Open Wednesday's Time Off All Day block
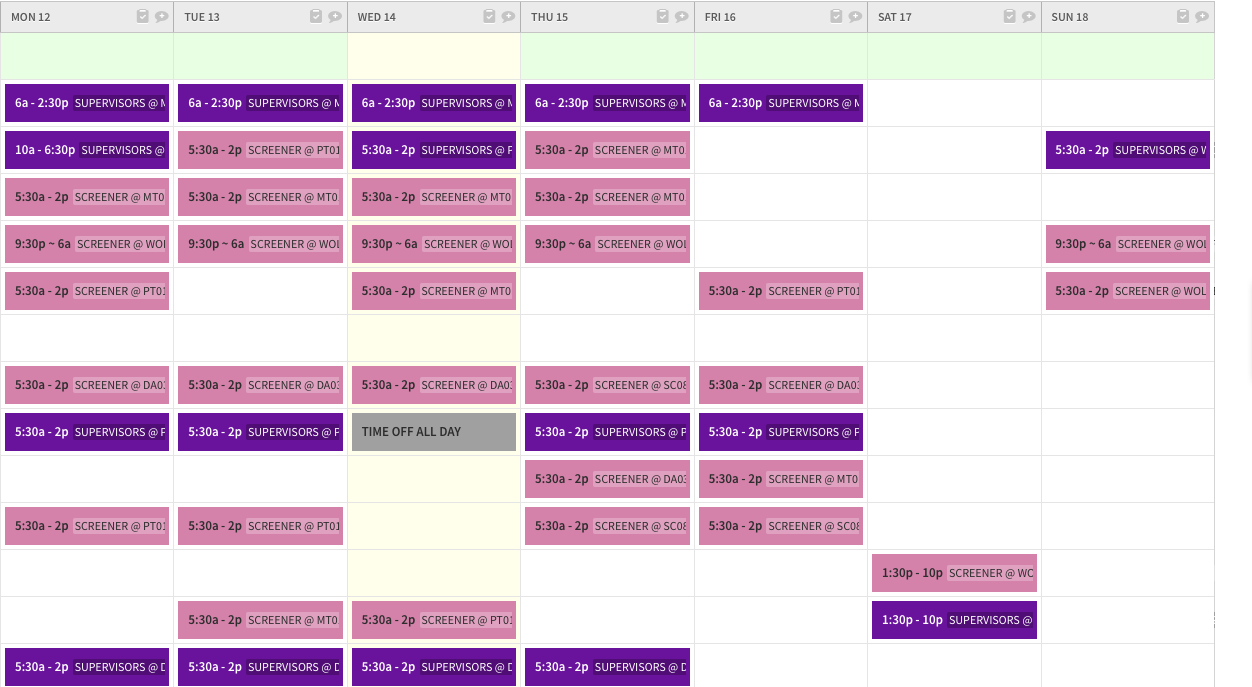 point(434,432)
